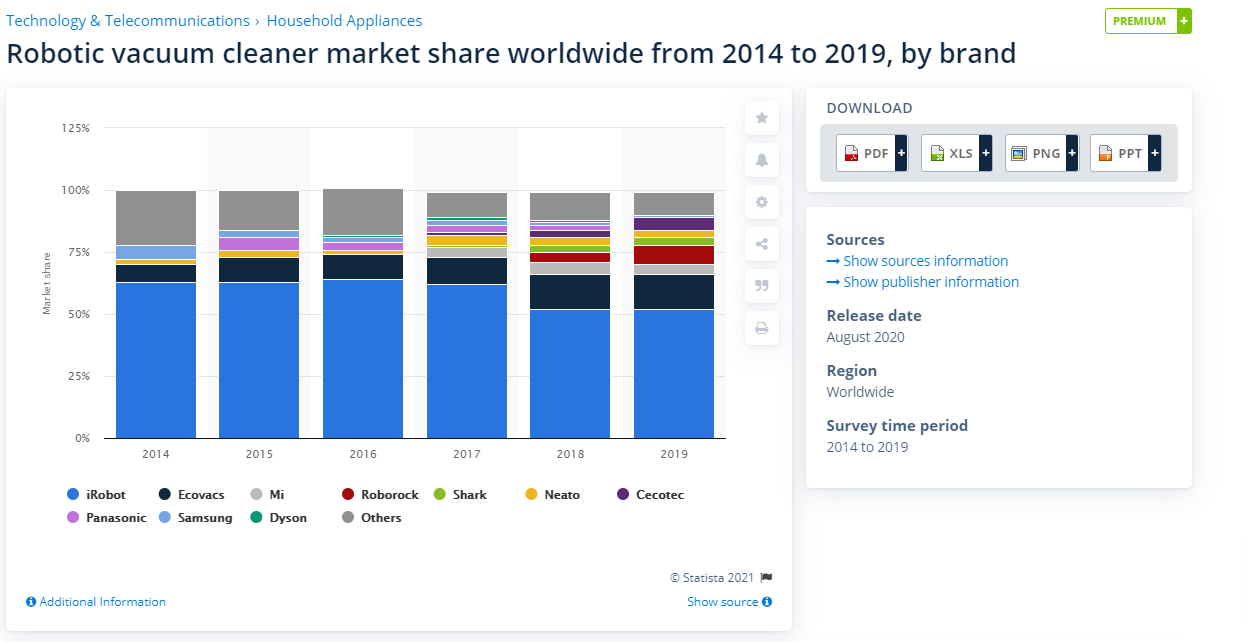Image resolution: width=1248 pixels, height=642 pixels.
Task: Toggle Samsung legend series
Action: (x=194, y=518)
